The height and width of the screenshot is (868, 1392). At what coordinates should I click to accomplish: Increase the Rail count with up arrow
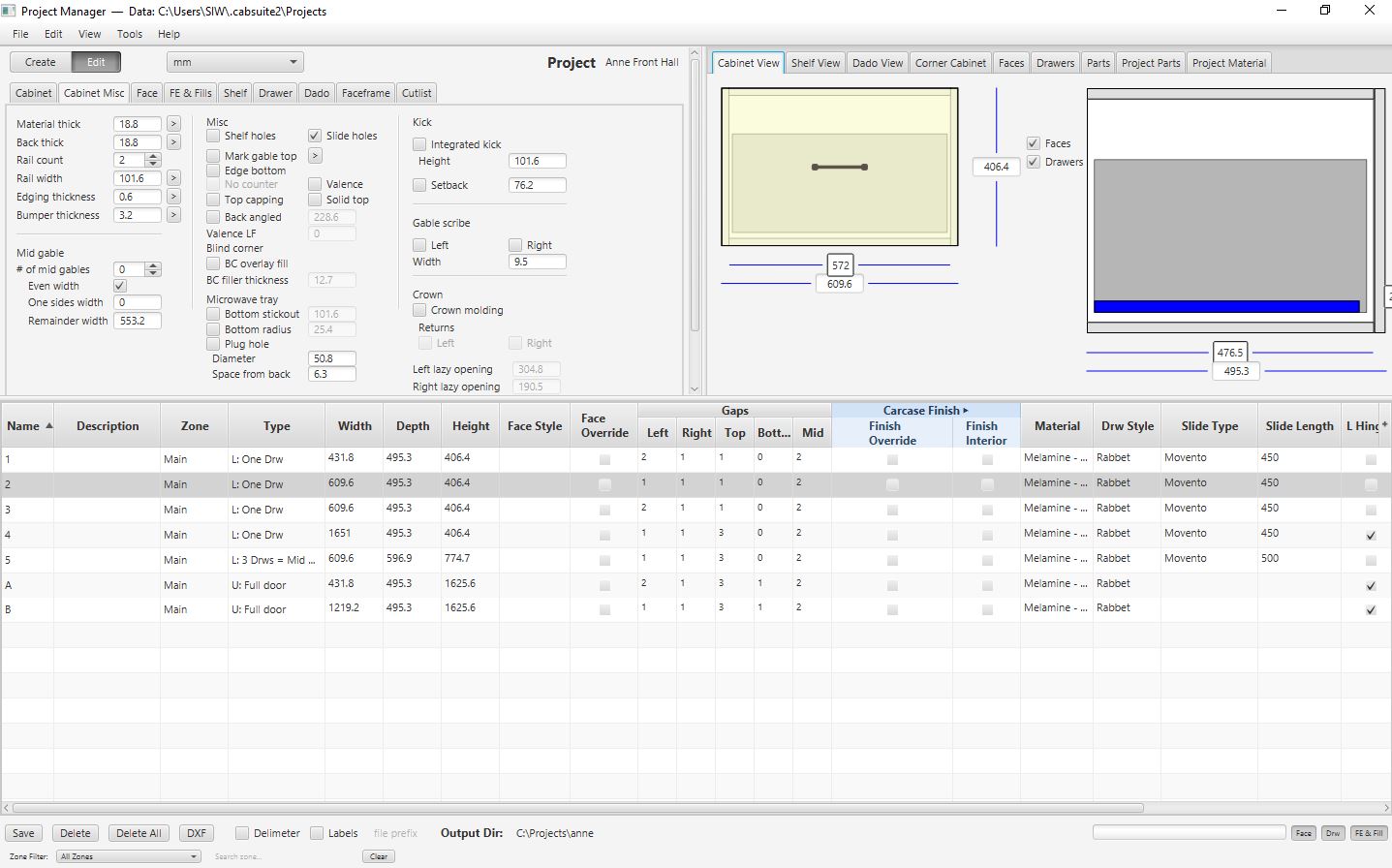153,156
